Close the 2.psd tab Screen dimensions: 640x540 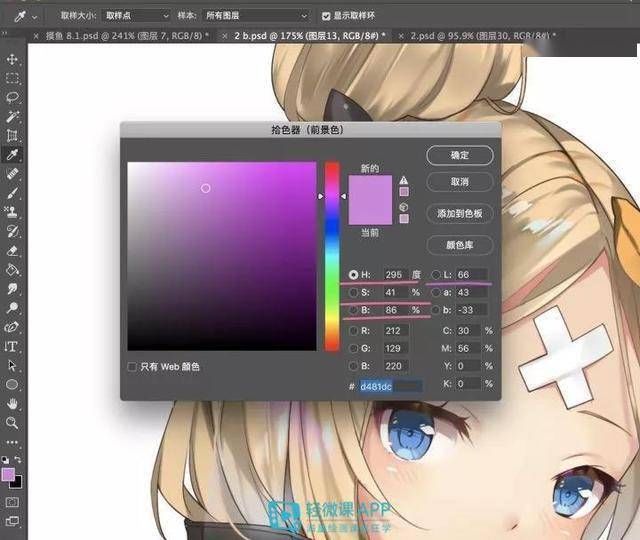[401, 36]
